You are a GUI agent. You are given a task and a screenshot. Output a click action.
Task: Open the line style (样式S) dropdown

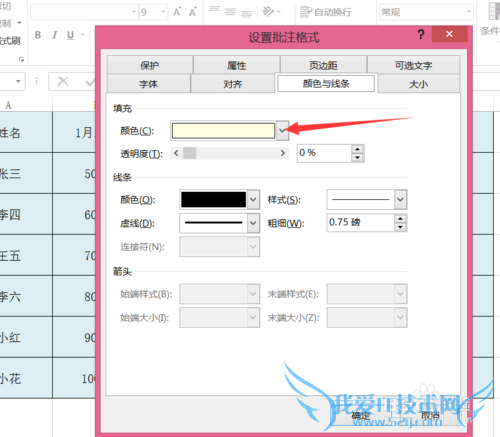400,200
